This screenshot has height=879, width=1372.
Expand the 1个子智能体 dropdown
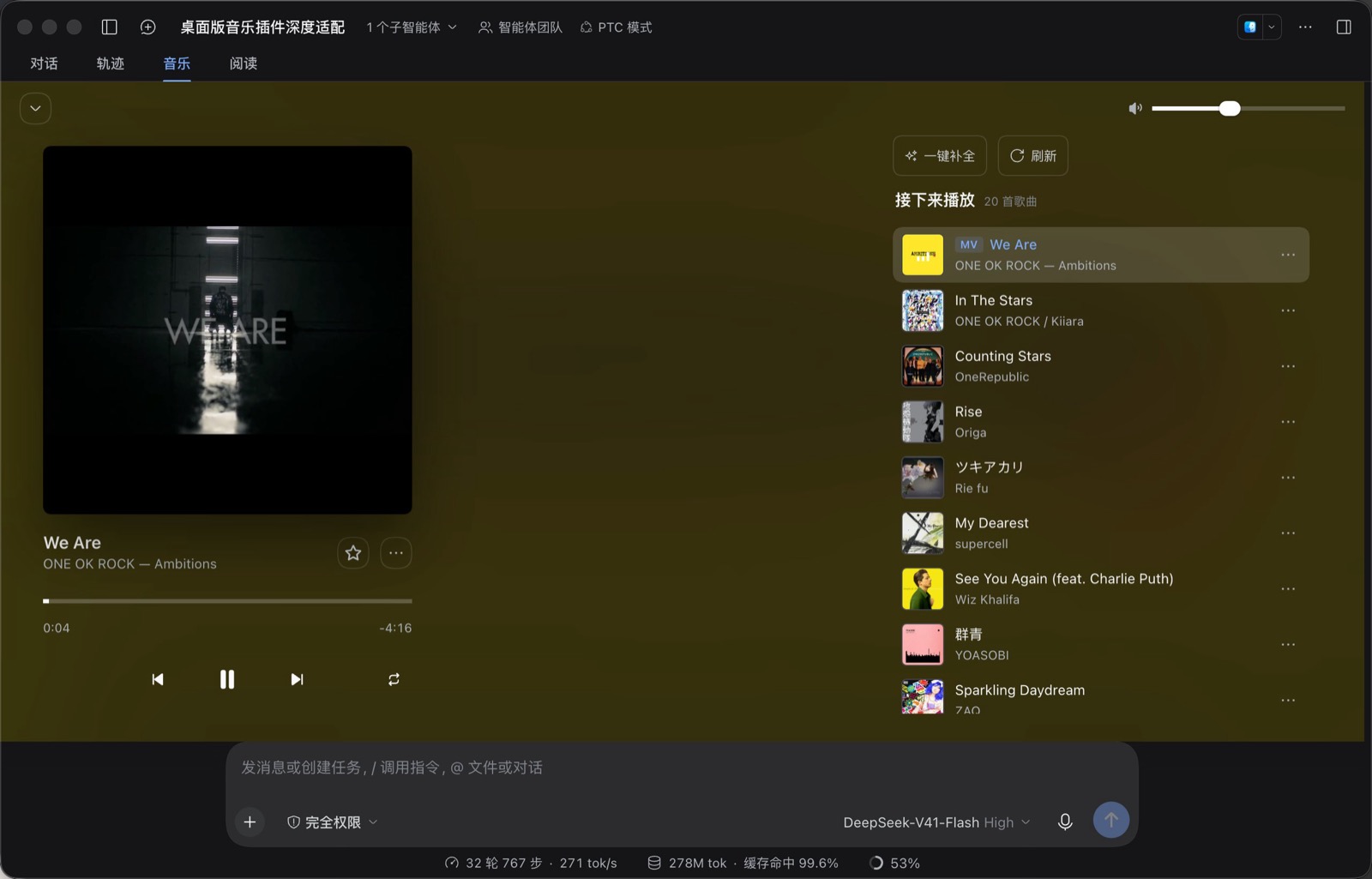(412, 27)
